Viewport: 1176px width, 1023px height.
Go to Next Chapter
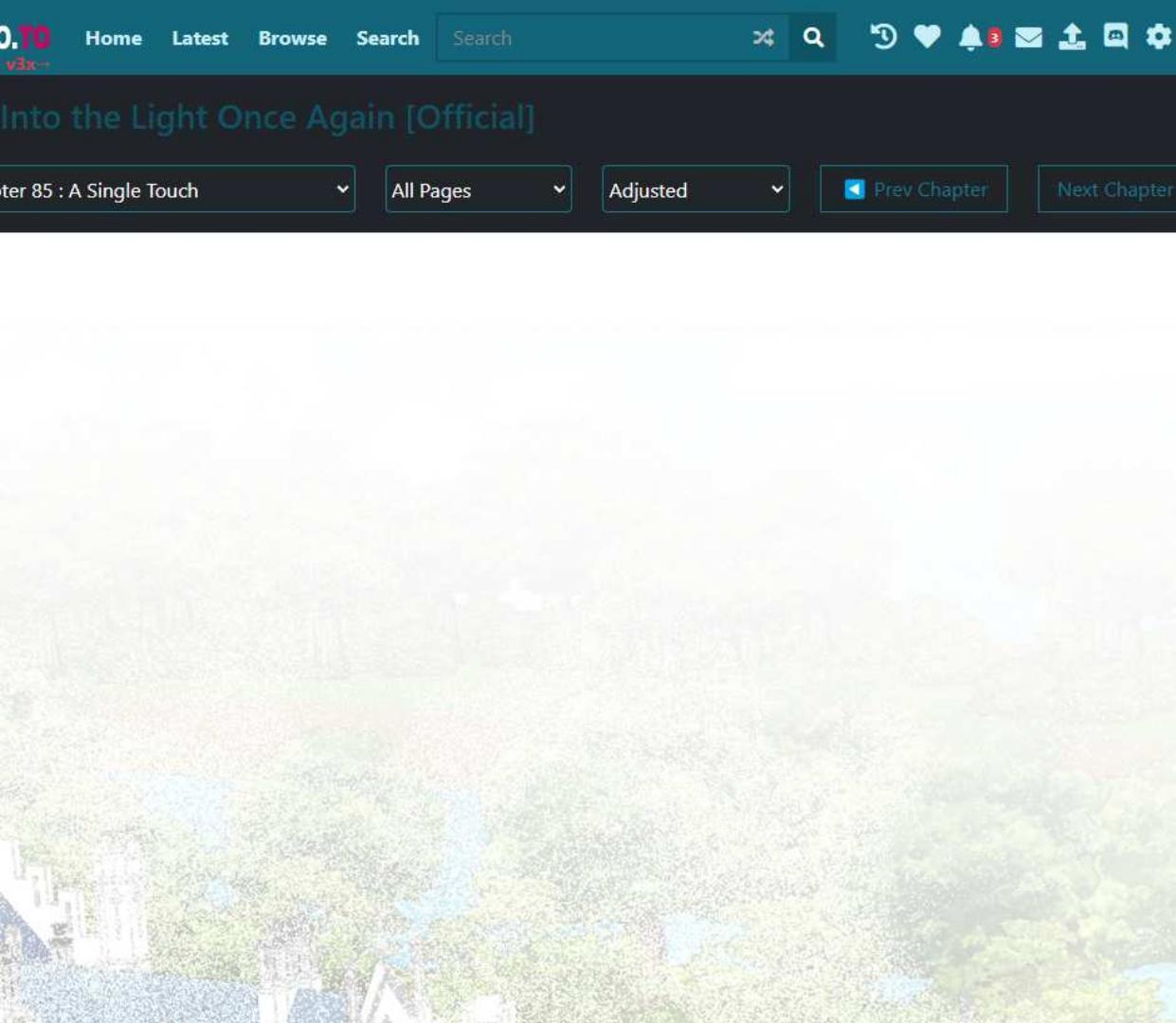[x=1108, y=189]
